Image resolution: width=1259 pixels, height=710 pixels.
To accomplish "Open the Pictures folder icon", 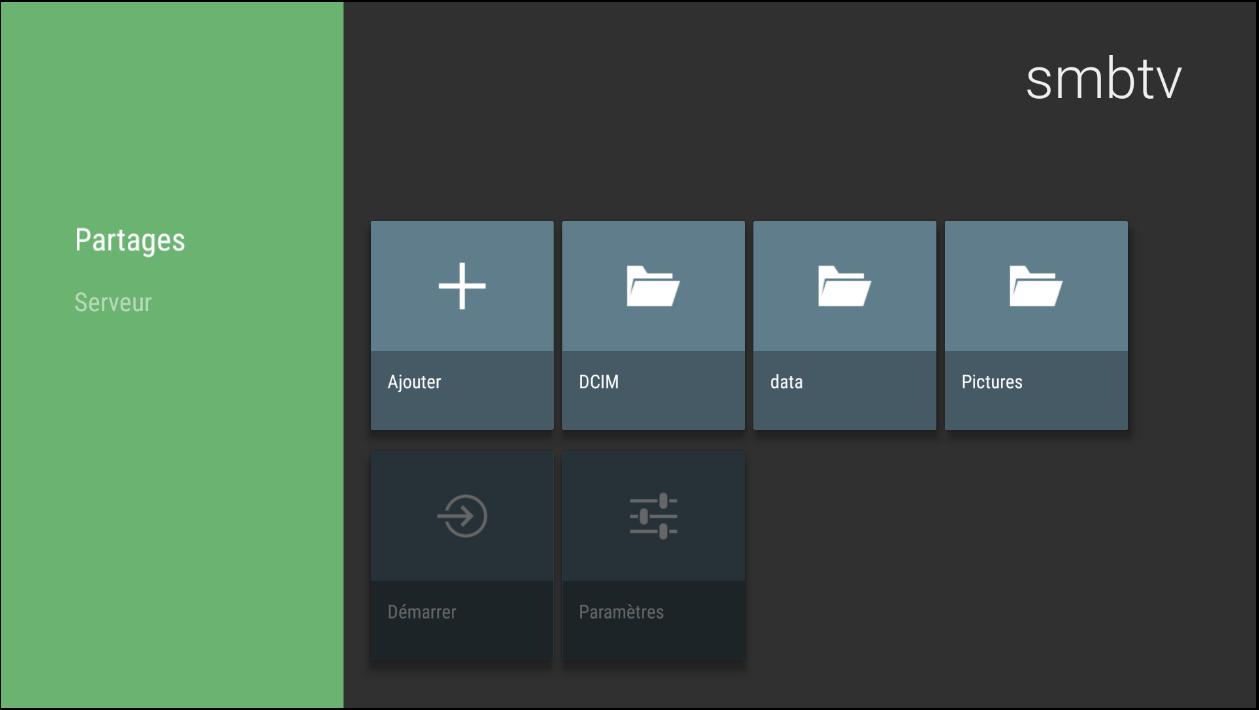I will click(1036, 286).
